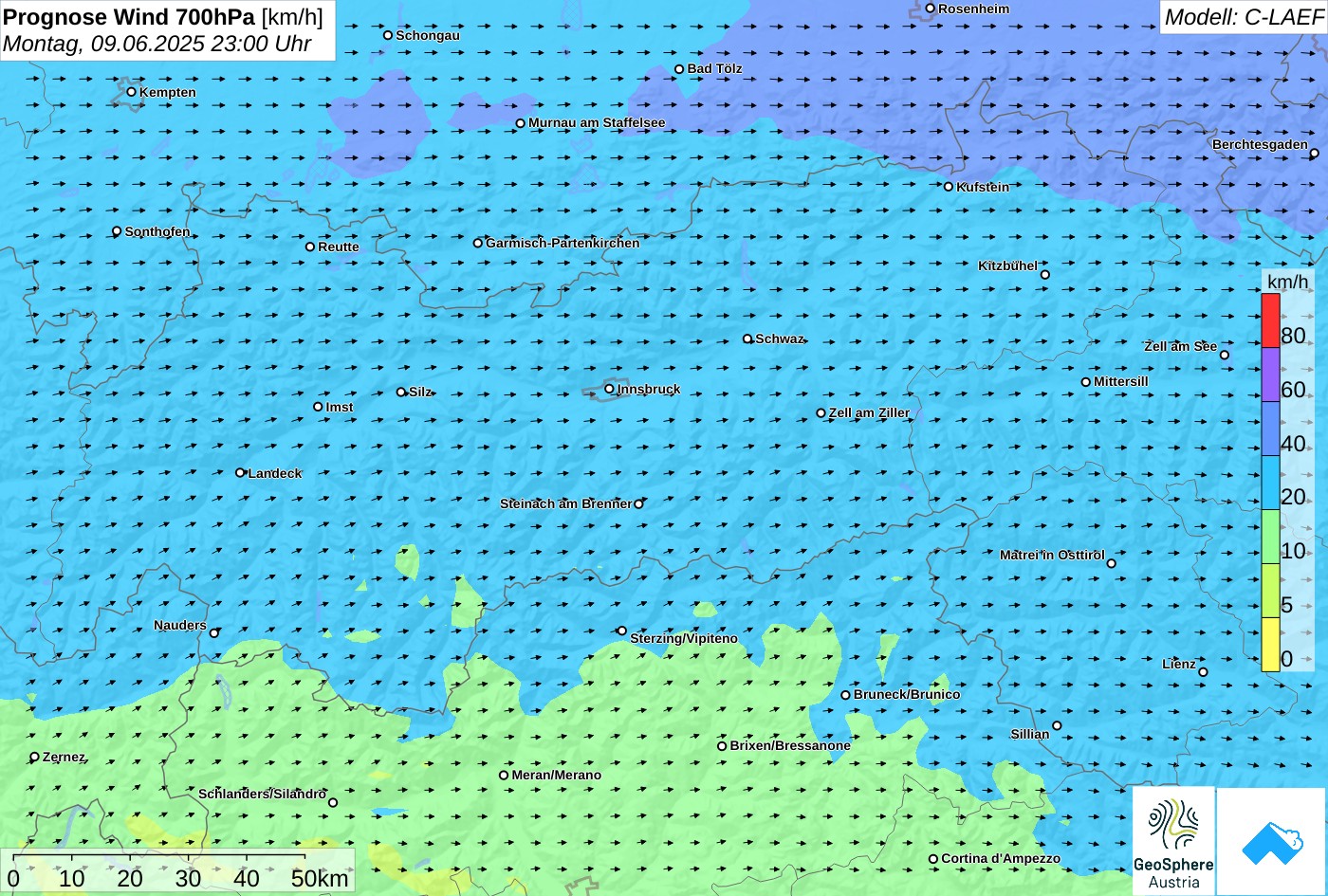Click the Kitzbühel location dot
This screenshot has width=1328, height=896.
pyautogui.click(x=1045, y=275)
